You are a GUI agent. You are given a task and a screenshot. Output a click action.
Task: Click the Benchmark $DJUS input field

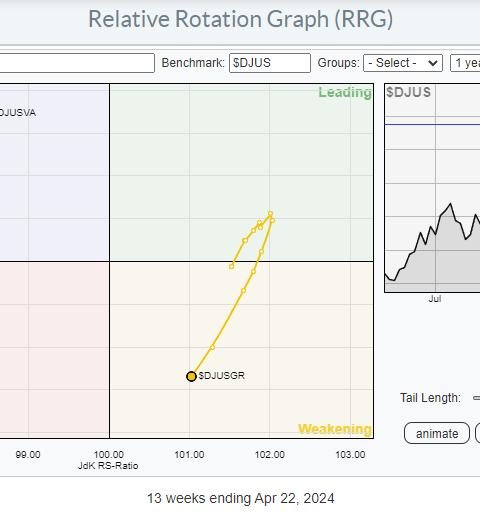(x=270, y=63)
